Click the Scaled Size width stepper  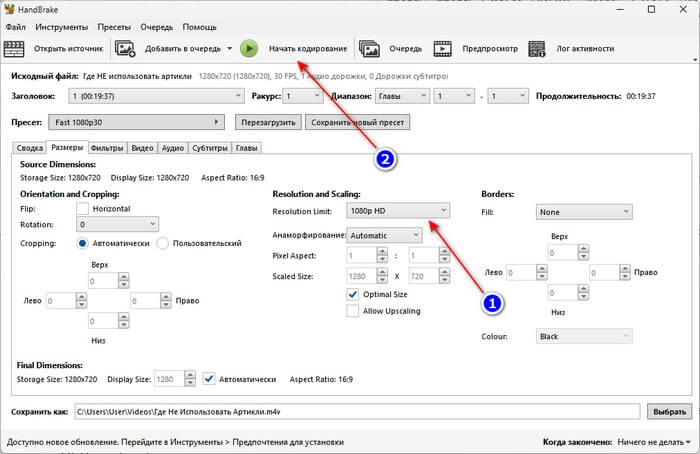coord(382,276)
